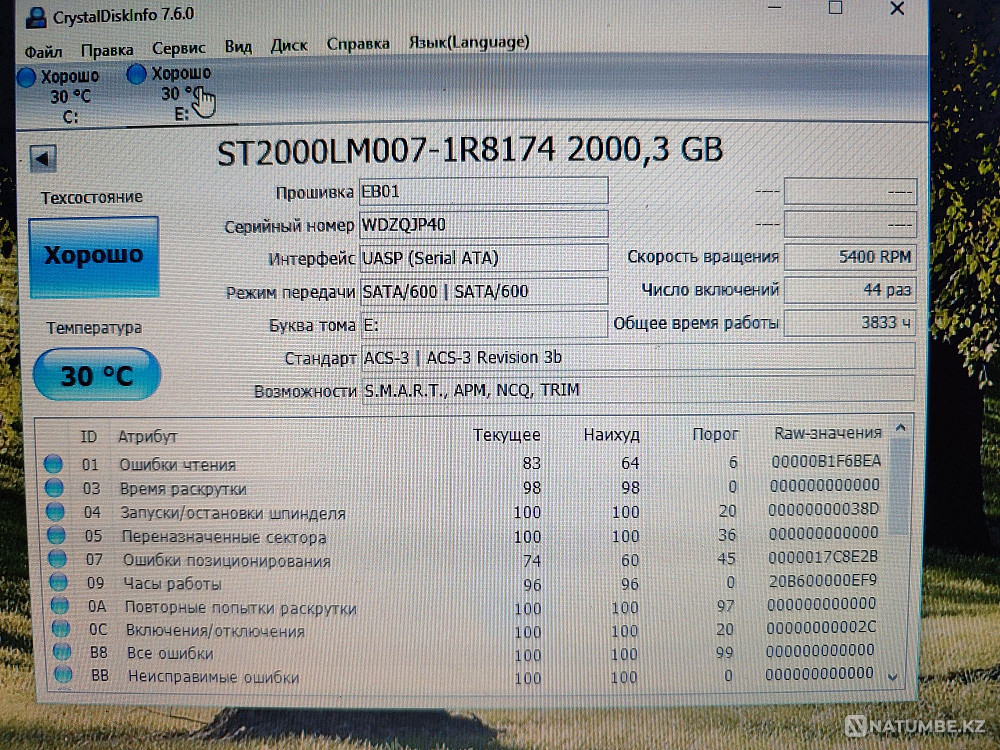Image resolution: width=1000 pixels, height=750 pixels.
Task: Click the Порог column header
Action: [x=715, y=434]
